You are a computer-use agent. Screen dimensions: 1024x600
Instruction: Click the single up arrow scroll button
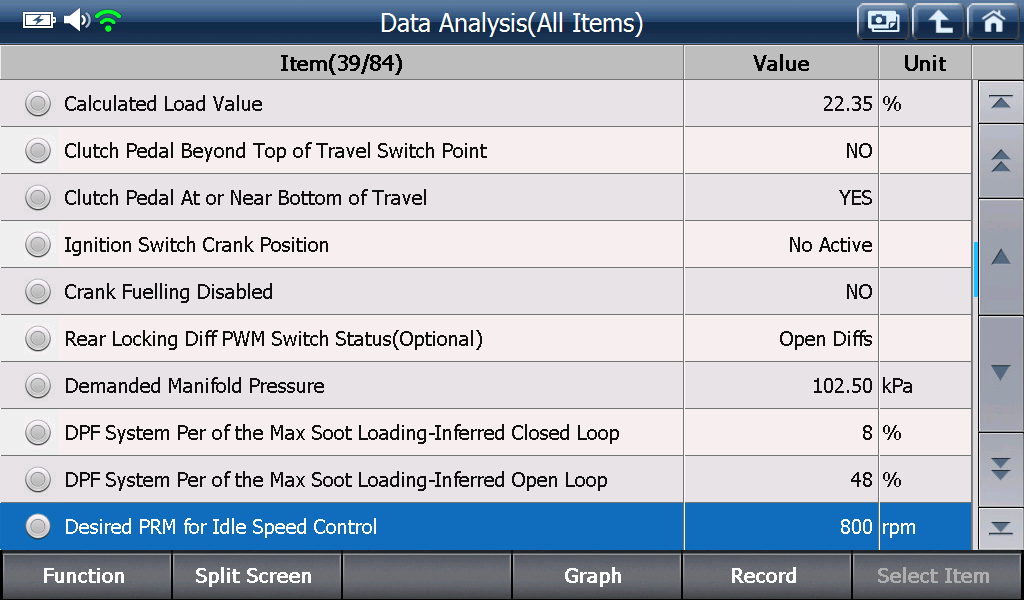pyautogui.click(x=1000, y=257)
